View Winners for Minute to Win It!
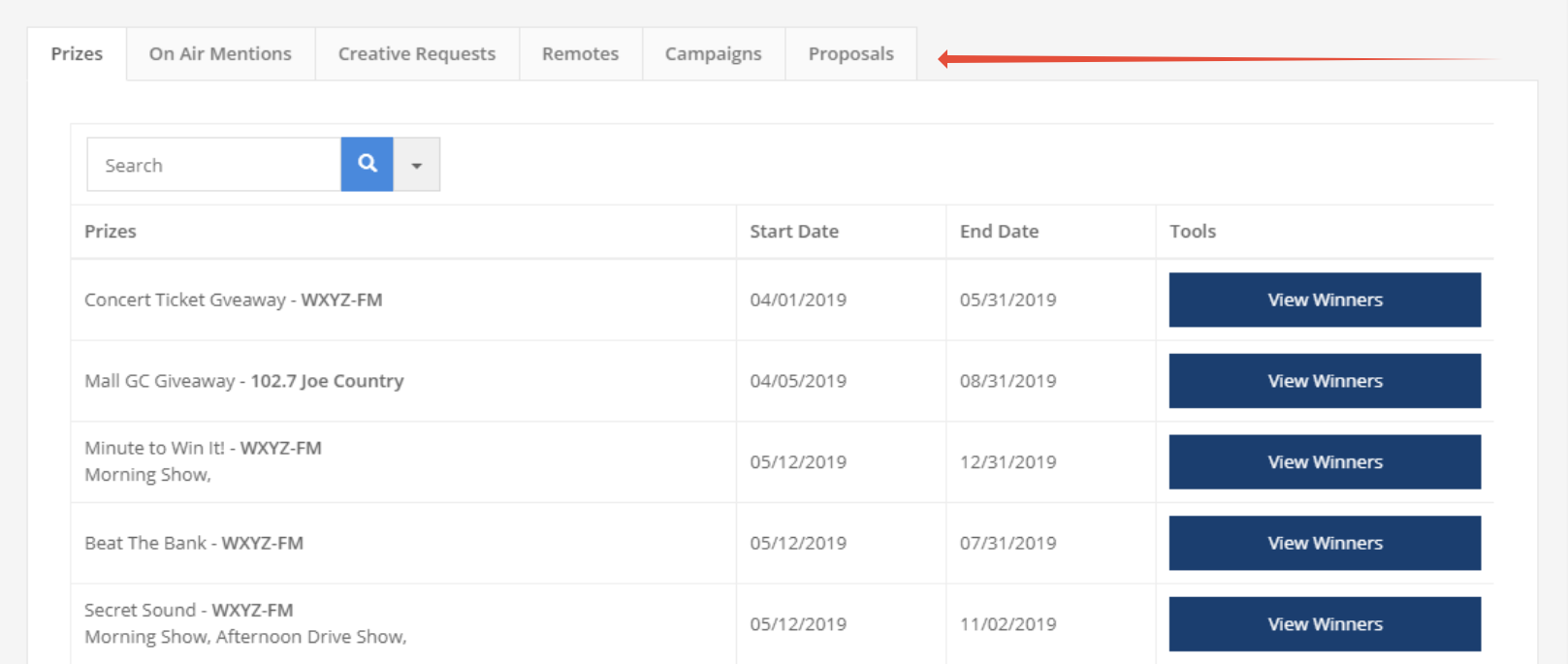Image resolution: width=1568 pixels, height=664 pixels. tap(1324, 462)
